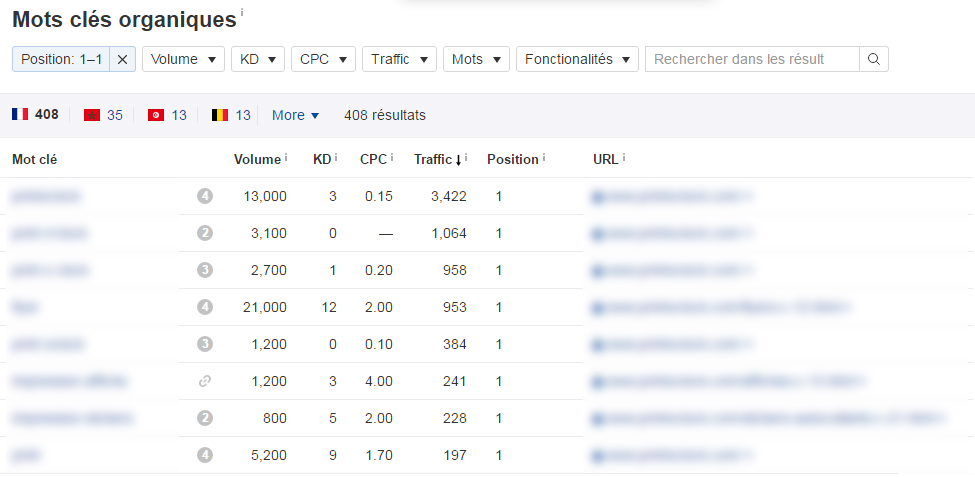This screenshot has height=477, width=975.
Task: Click SERP features badge 4 in 5,200 volume row
Action: click(205, 455)
